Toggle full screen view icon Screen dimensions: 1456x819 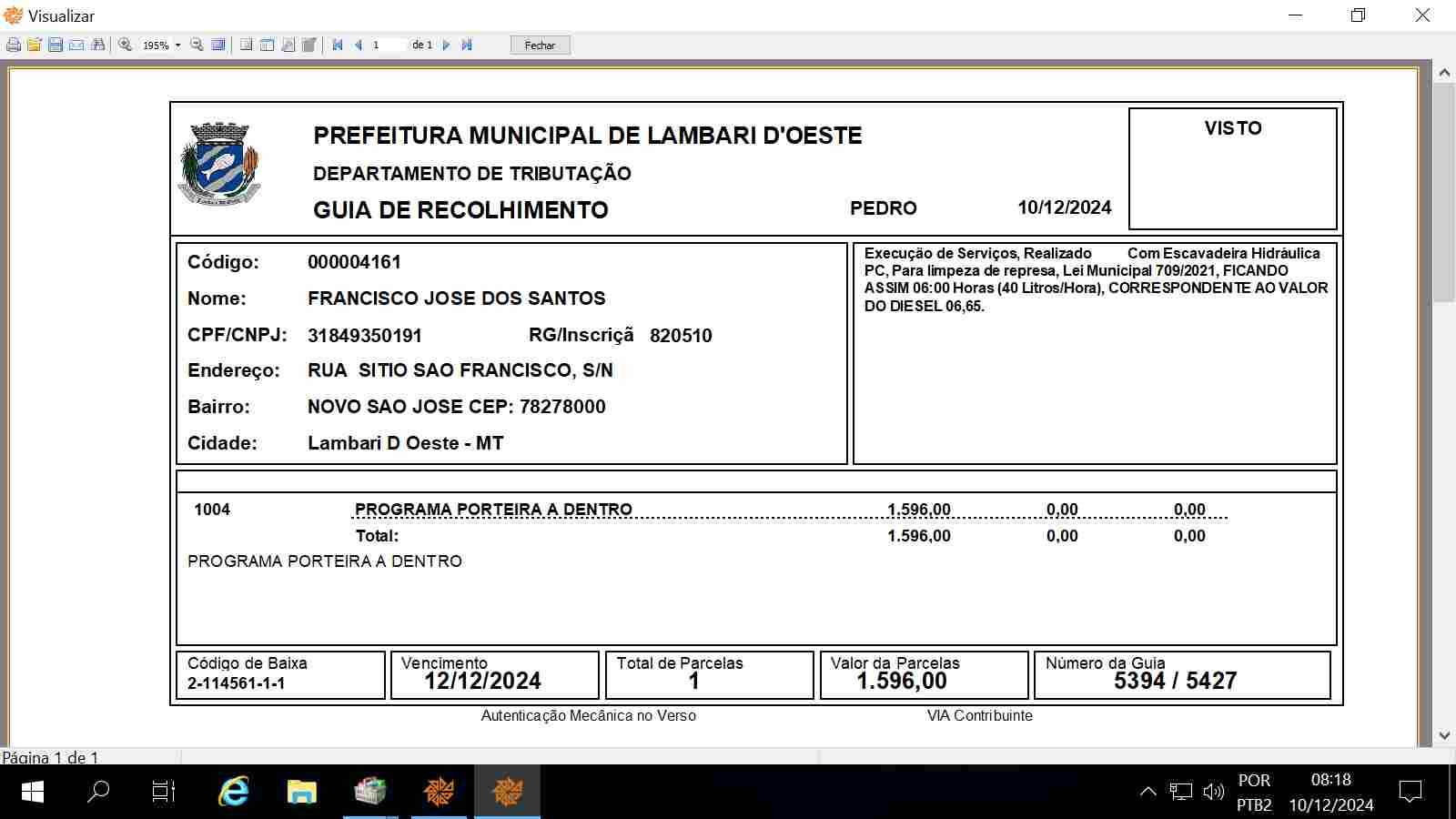tap(218, 45)
